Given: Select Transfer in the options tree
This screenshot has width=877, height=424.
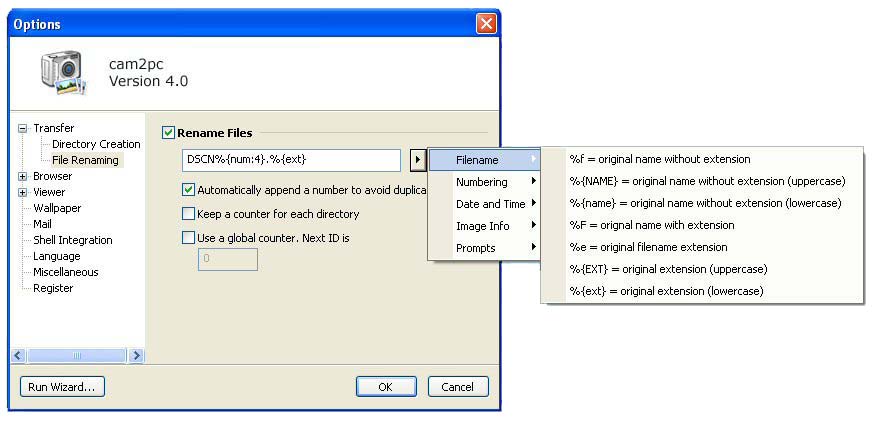Looking at the screenshot, I should 53,128.
